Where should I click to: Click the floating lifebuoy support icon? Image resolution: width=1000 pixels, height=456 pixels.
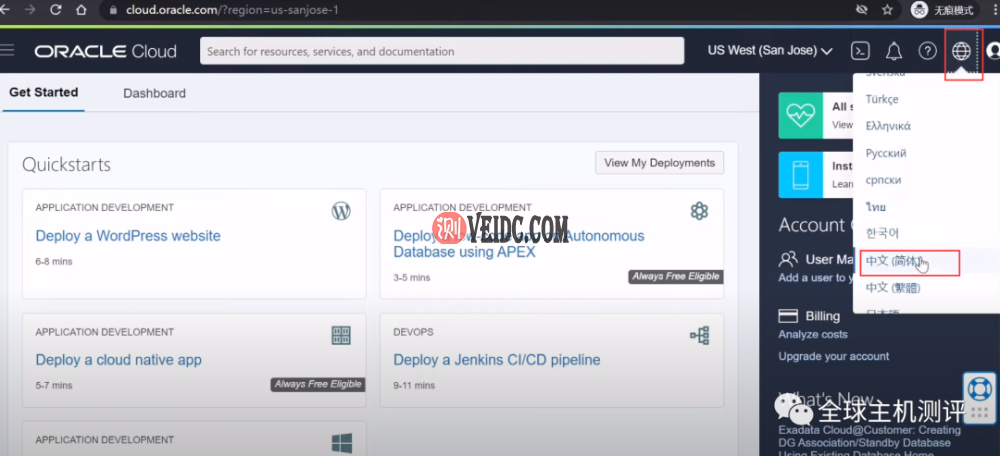click(x=979, y=387)
